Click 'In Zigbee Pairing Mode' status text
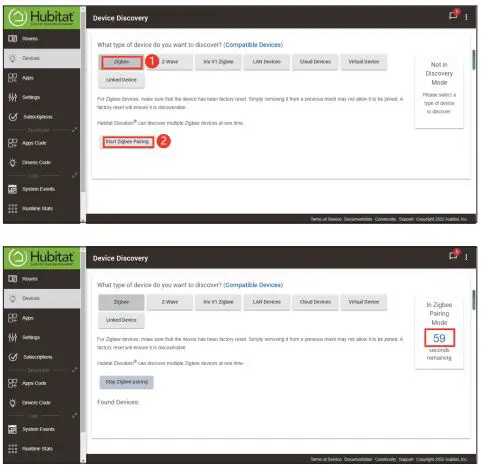Image resolution: width=482 pixels, height=466 pixels. [439, 314]
